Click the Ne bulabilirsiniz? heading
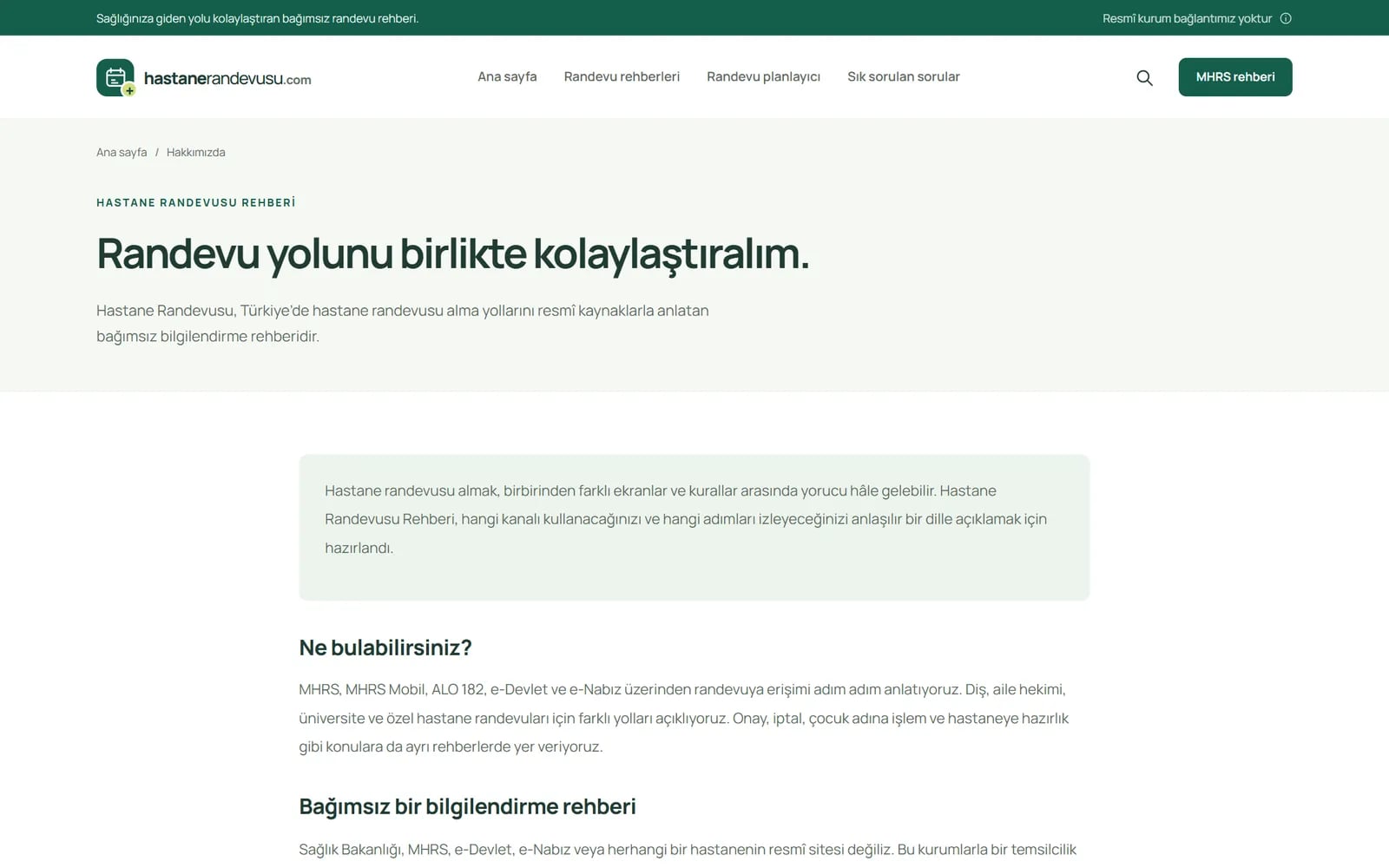This screenshot has height=868, width=1389. tap(385, 648)
